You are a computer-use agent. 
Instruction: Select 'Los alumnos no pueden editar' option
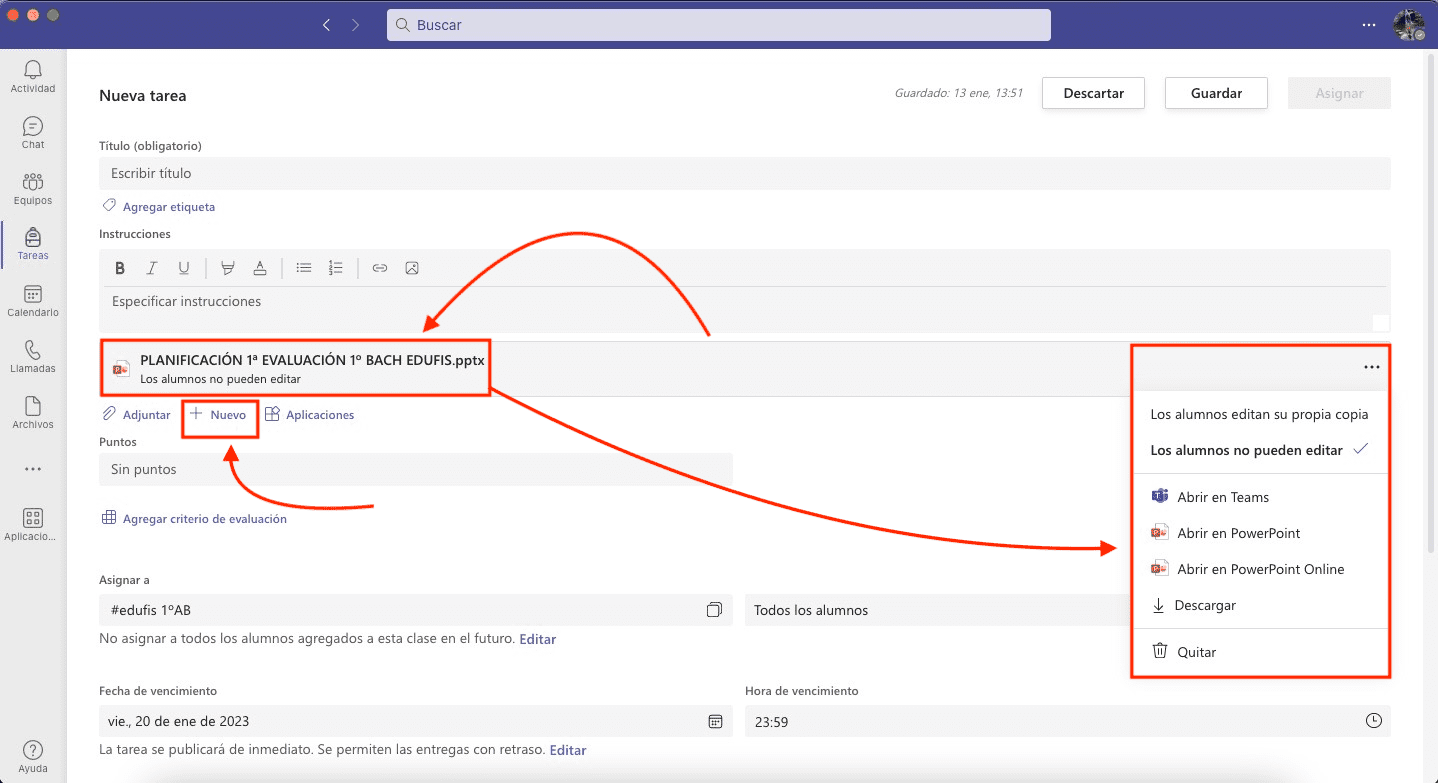coord(1246,450)
